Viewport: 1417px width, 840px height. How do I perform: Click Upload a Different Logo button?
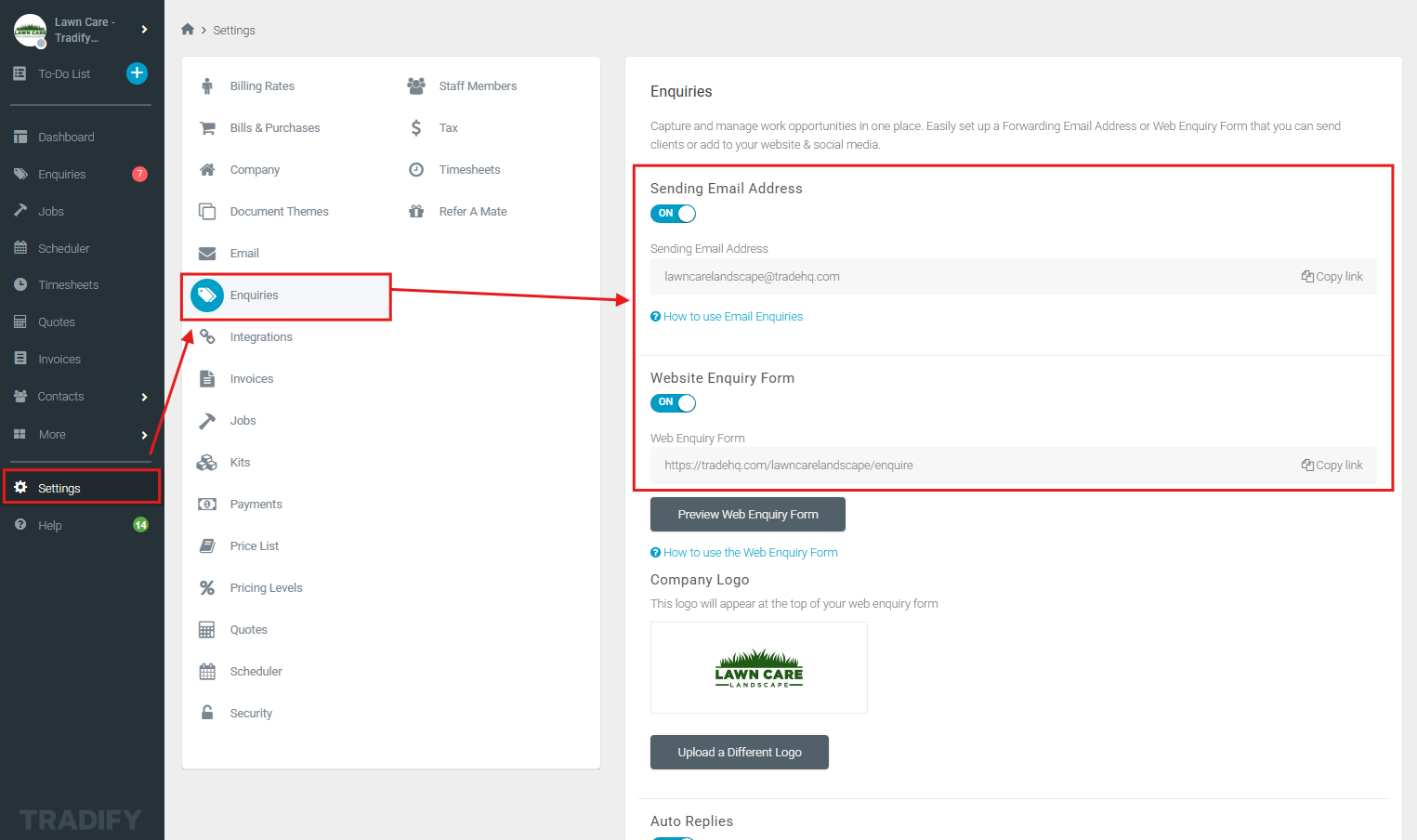point(740,752)
